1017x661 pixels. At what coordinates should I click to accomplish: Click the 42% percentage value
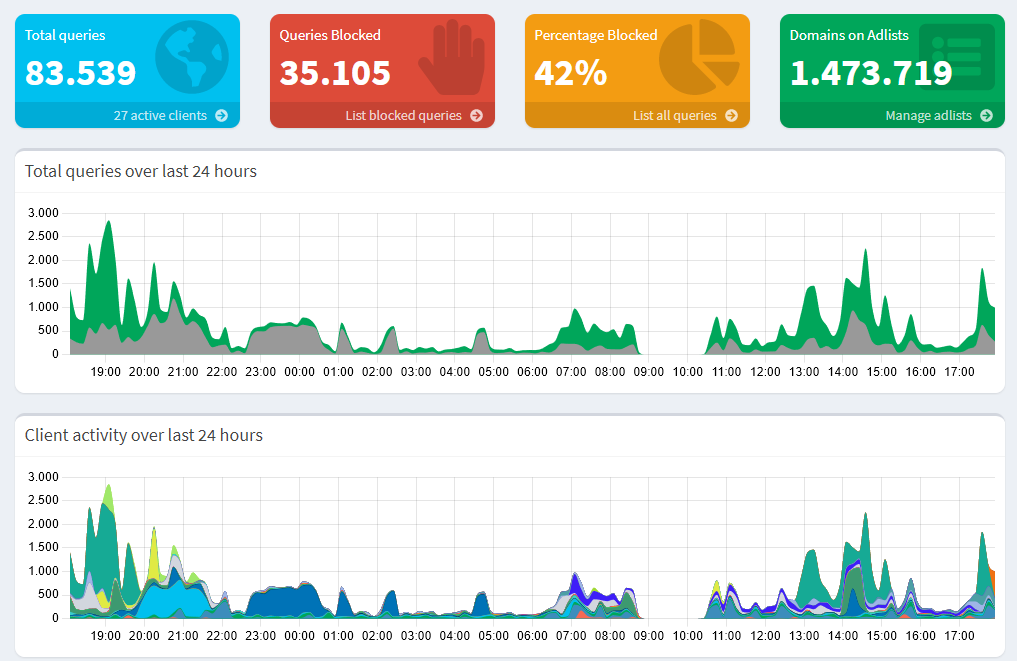571,73
